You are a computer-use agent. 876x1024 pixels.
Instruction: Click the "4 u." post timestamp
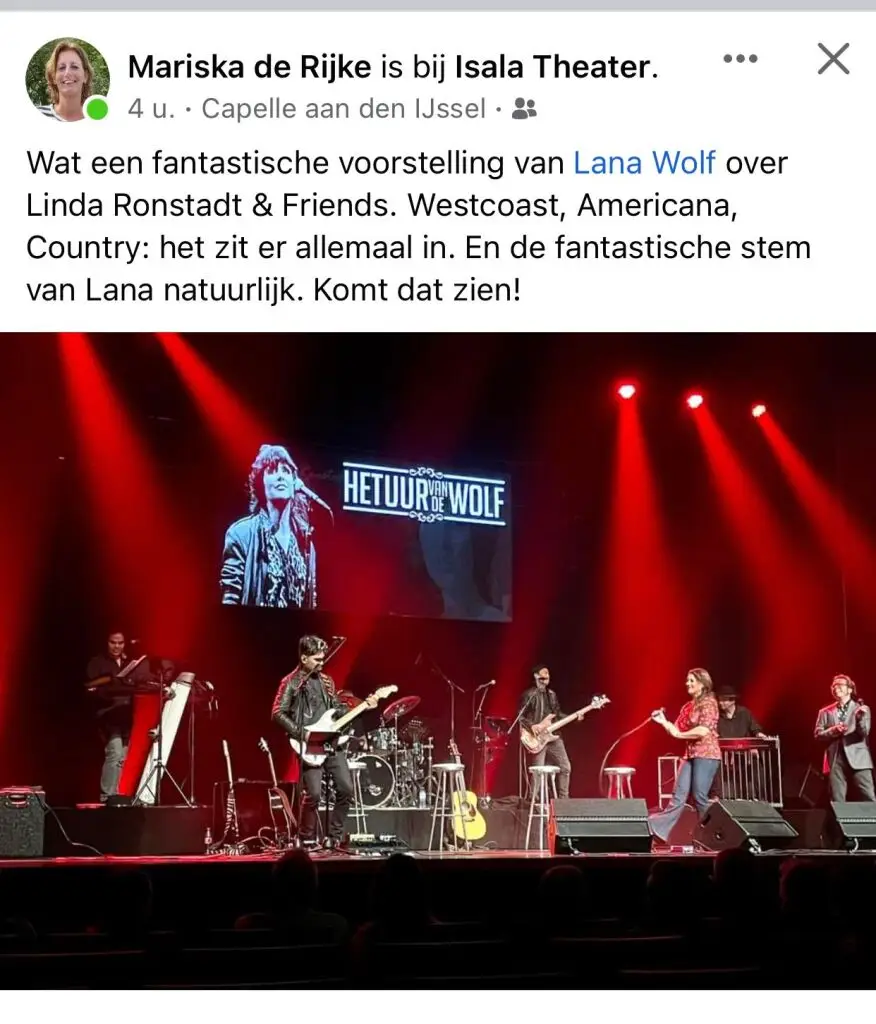(x=152, y=109)
